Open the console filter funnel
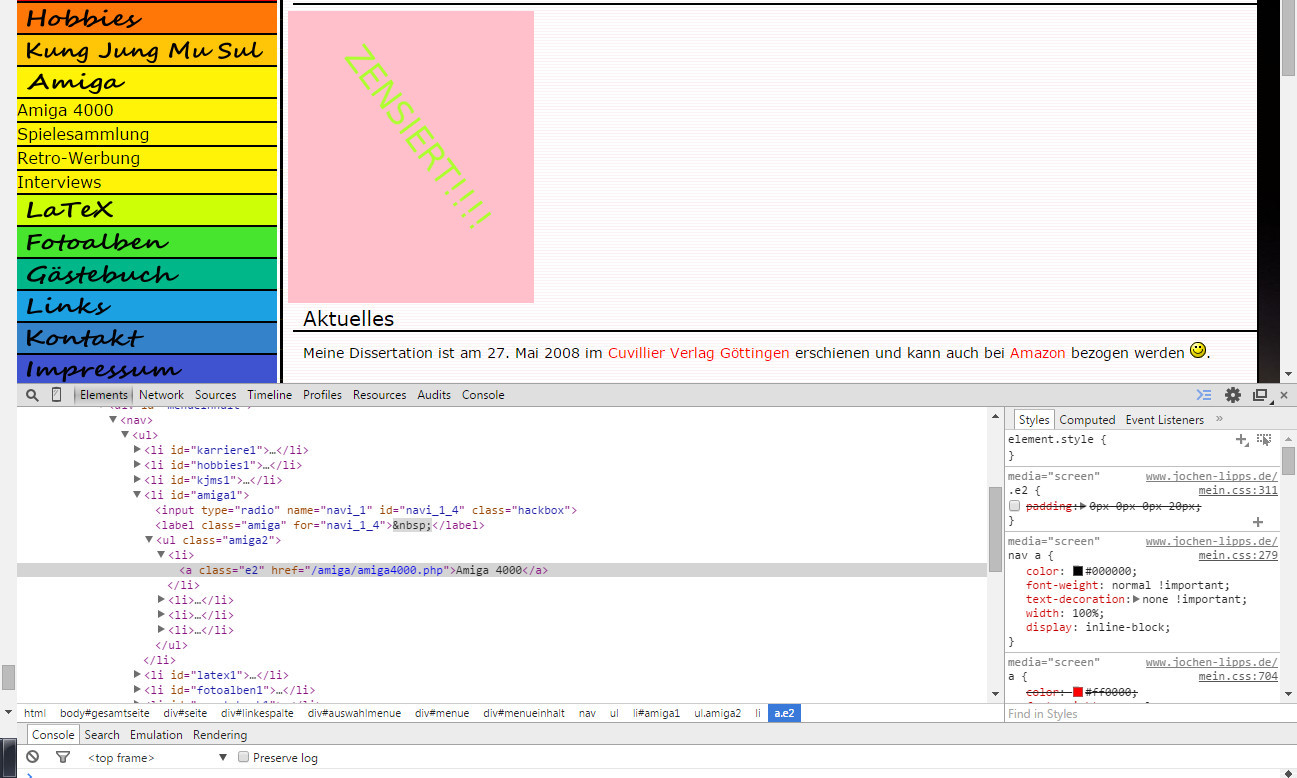 (62, 758)
